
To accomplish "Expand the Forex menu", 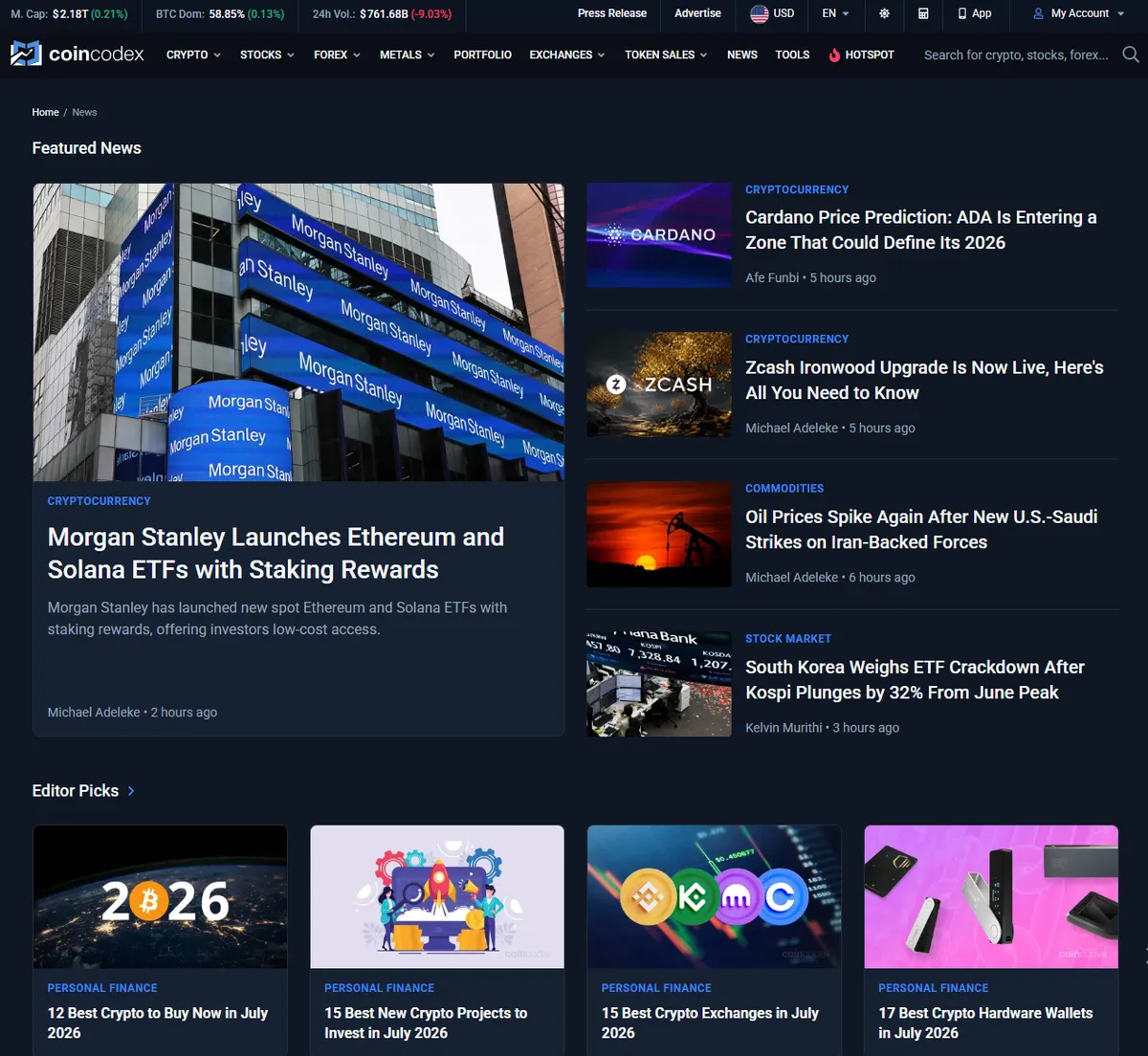I will point(337,55).
